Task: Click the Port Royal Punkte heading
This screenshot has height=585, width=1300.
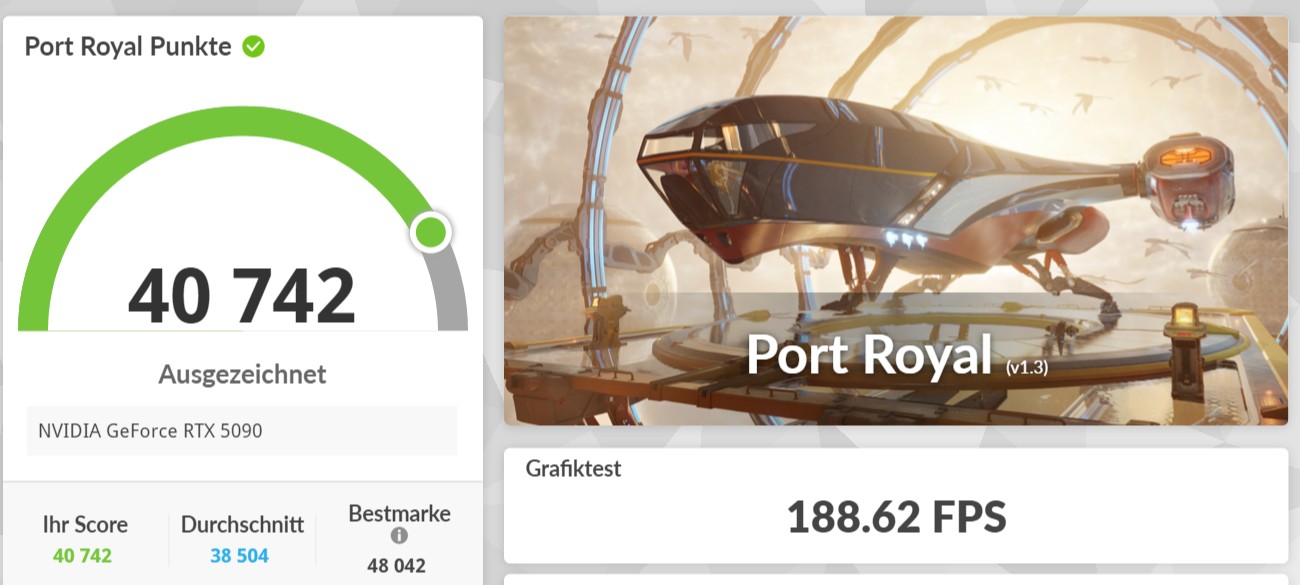Action: point(128,46)
